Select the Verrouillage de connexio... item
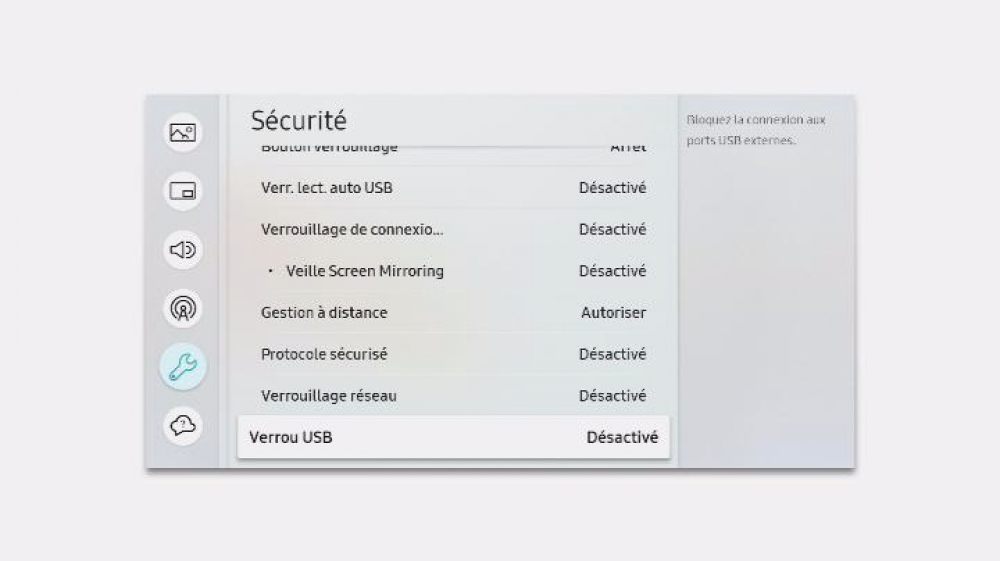Viewport: 1000px width, 561px height. point(352,230)
